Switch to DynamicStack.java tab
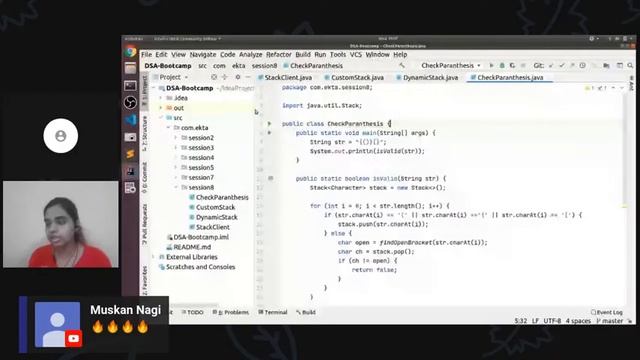The width and height of the screenshot is (640, 360). click(x=427, y=77)
